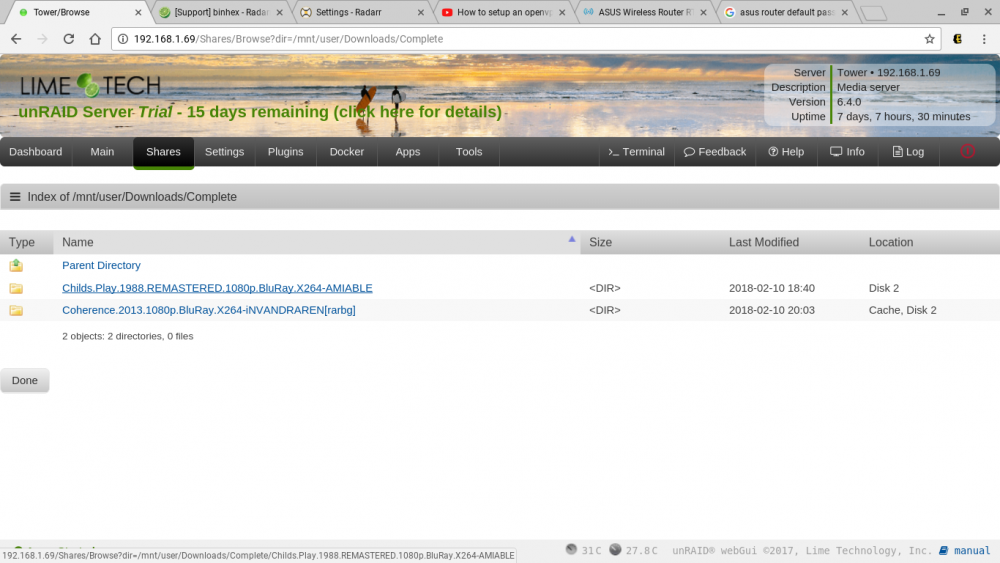Reload the page with refresh icon

click(68, 39)
